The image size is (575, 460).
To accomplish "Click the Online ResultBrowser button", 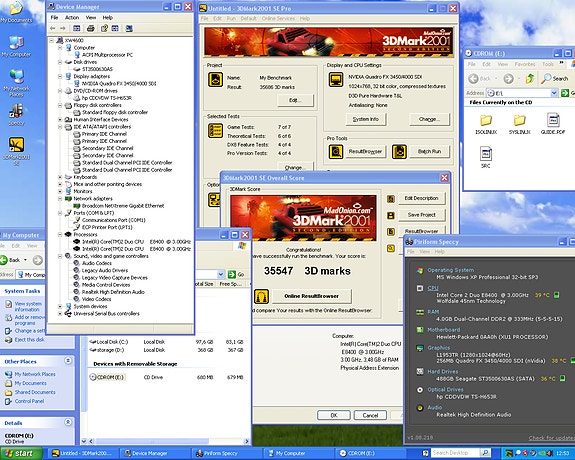I will [311, 296].
